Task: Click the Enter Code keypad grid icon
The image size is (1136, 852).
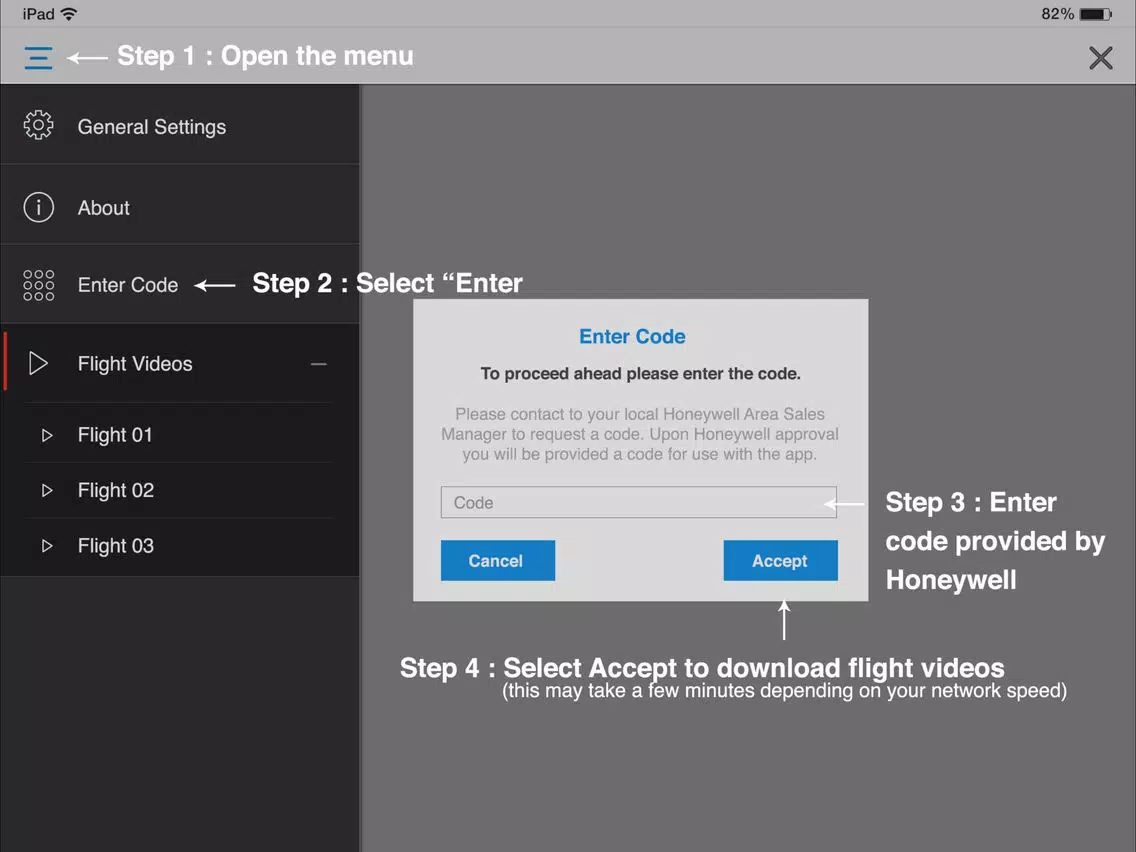Action: (x=38, y=285)
